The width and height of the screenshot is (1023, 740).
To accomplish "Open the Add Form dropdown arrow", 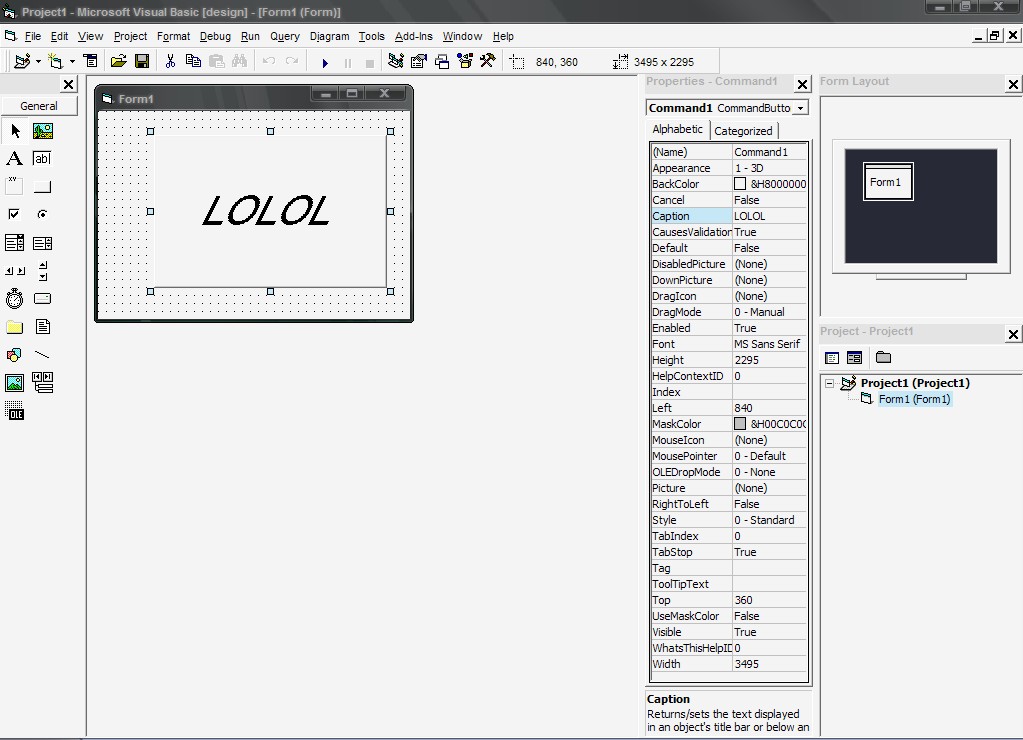I will 72,61.
